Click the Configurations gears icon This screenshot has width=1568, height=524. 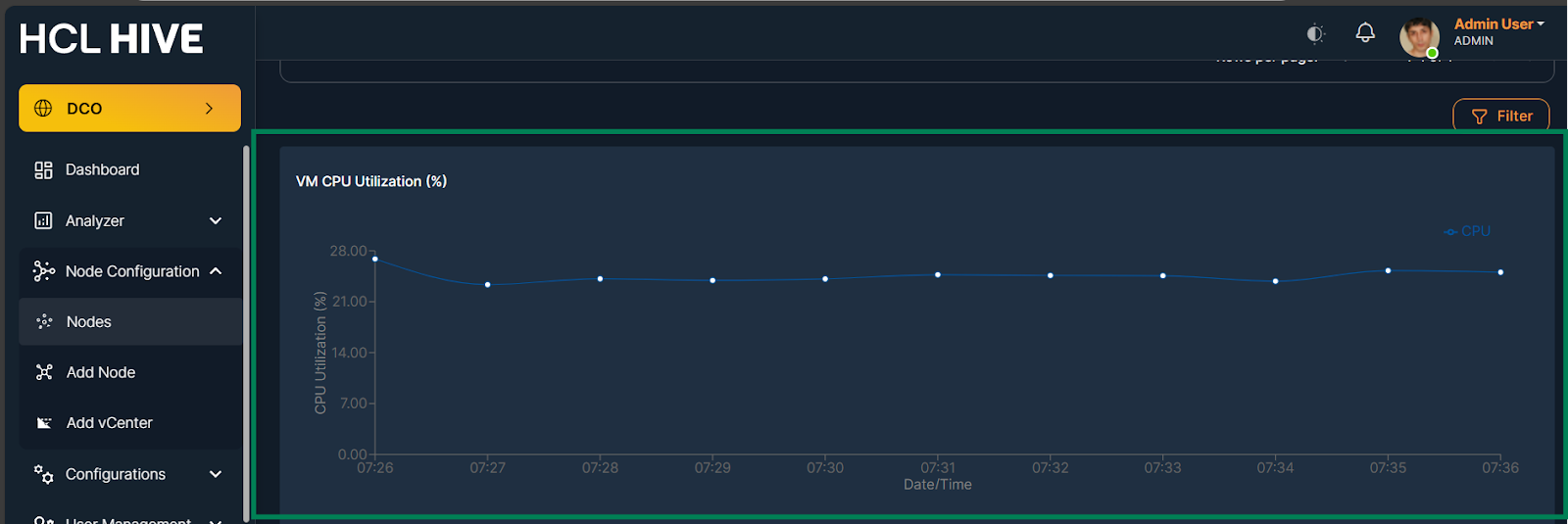(43, 474)
